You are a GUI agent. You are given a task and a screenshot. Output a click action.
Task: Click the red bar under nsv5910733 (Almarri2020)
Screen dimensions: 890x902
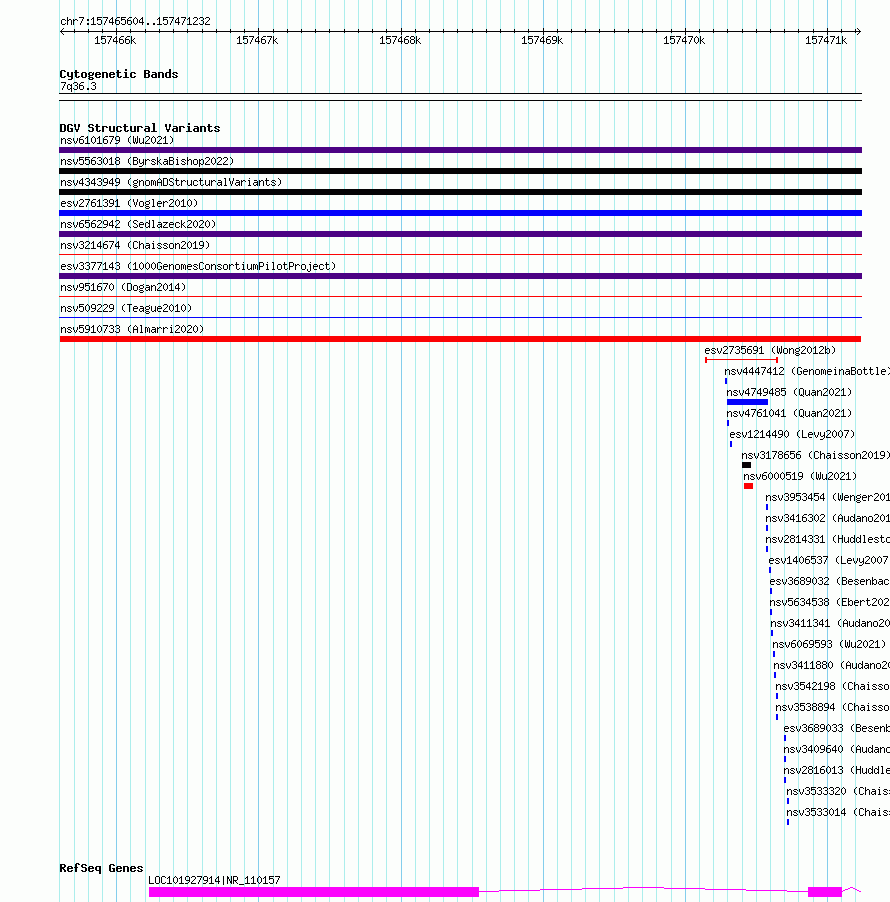(x=460, y=339)
